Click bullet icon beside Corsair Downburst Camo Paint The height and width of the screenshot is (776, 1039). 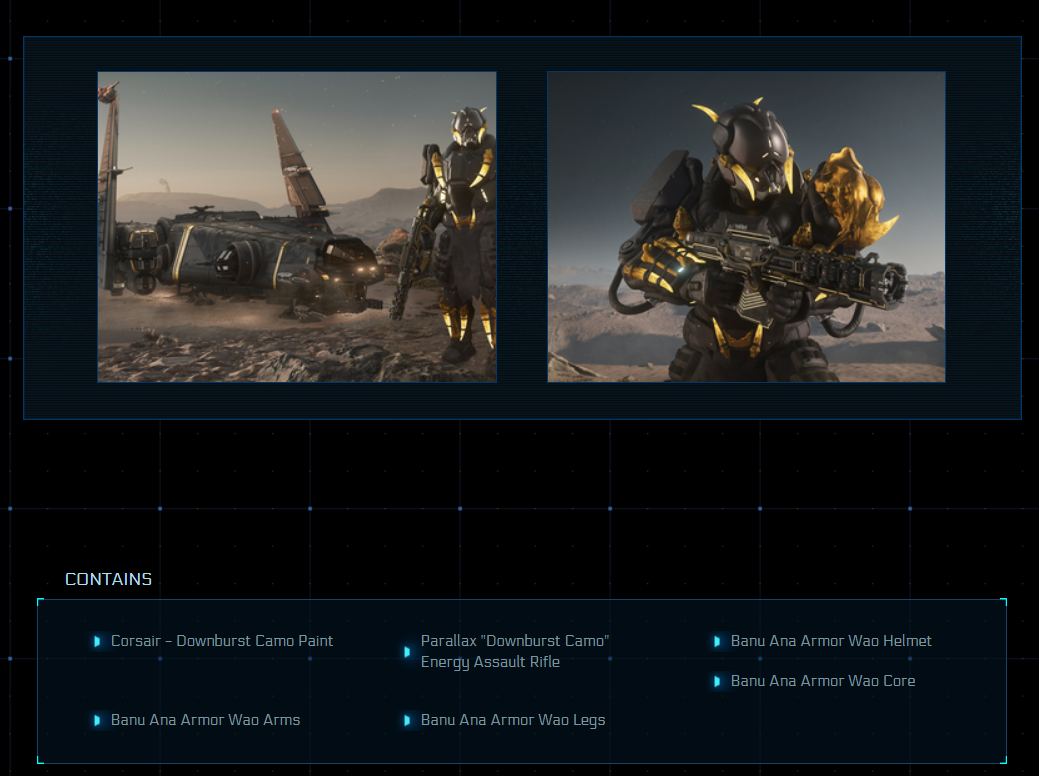click(x=97, y=641)
